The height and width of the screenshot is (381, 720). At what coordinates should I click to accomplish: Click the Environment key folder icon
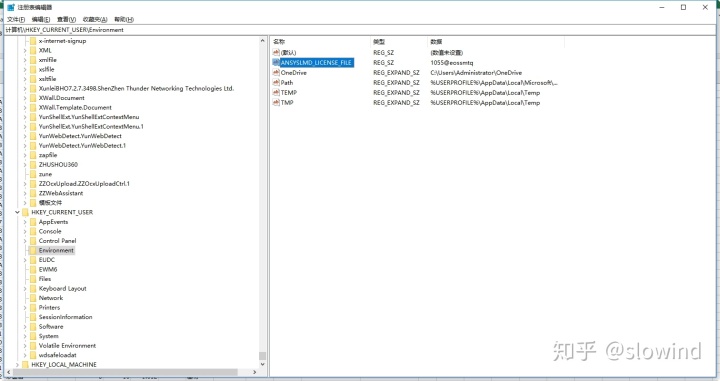[x=33, y=250]
